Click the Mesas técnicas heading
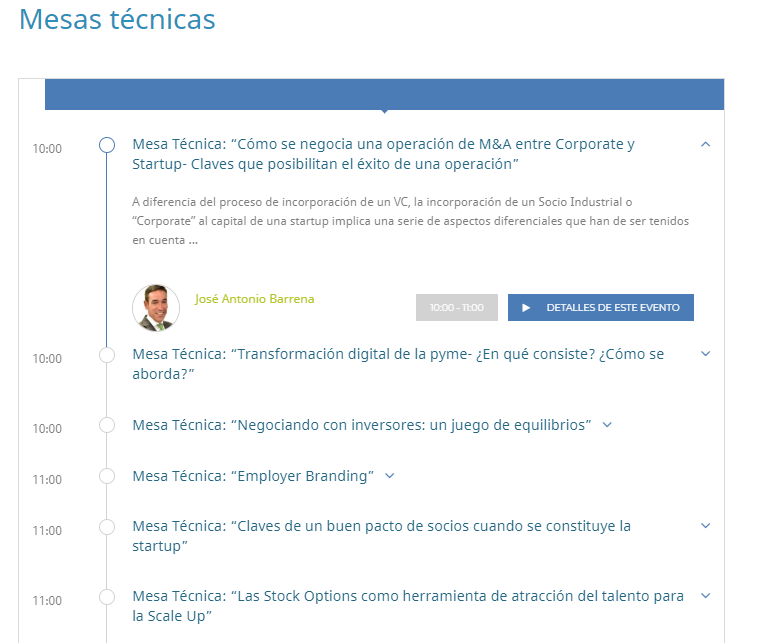Image resolution: width=758 pixels, height=643 pixels. coord(117,19)
